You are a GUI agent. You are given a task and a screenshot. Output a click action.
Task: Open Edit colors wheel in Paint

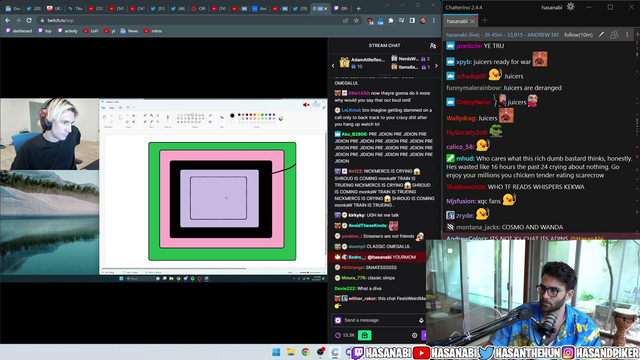point(281,118)
